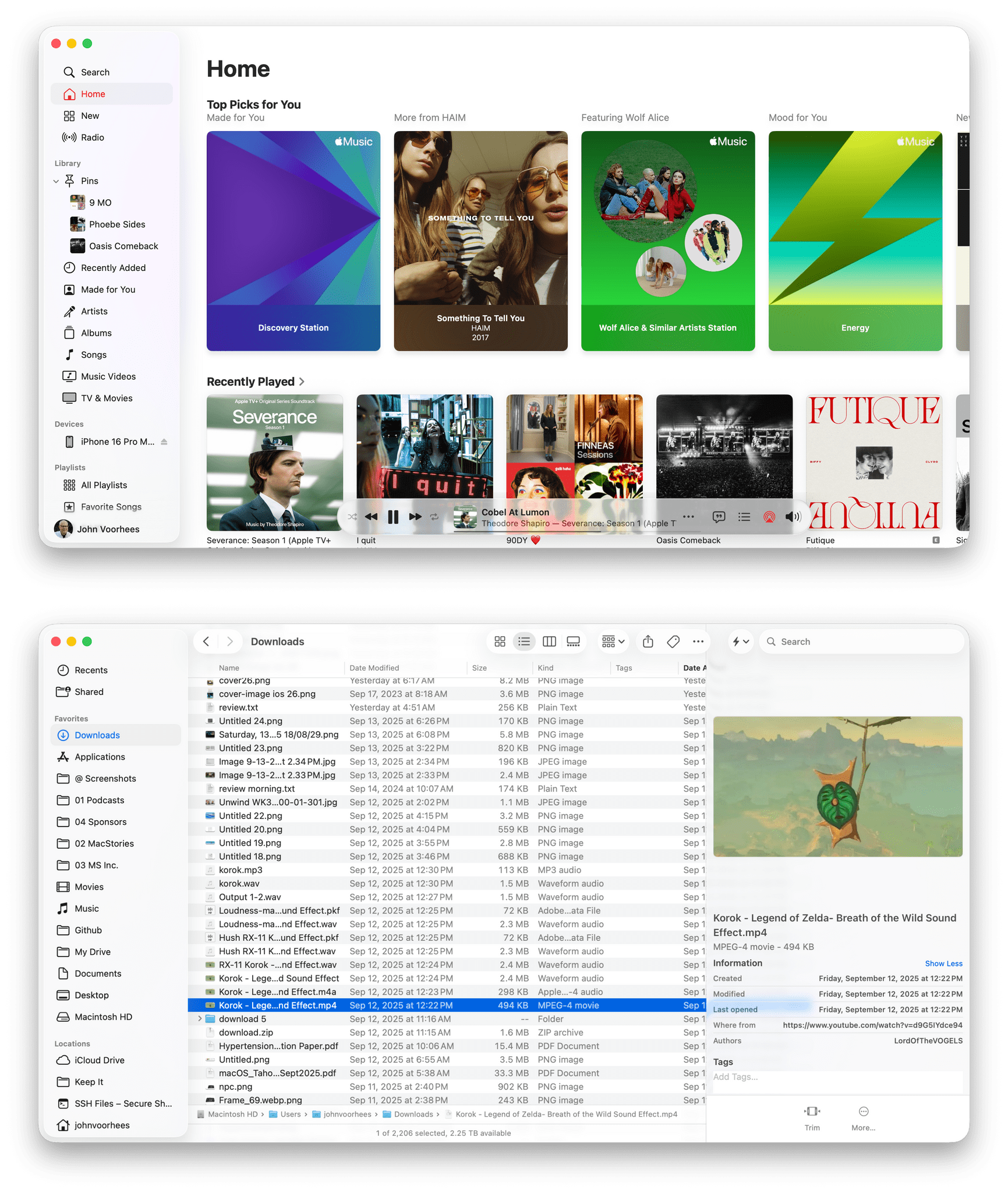Open iCloud Drive in Finder sidebar
The height and width of the screenshot is (1193, 1008).
(x=116, y=1060)
